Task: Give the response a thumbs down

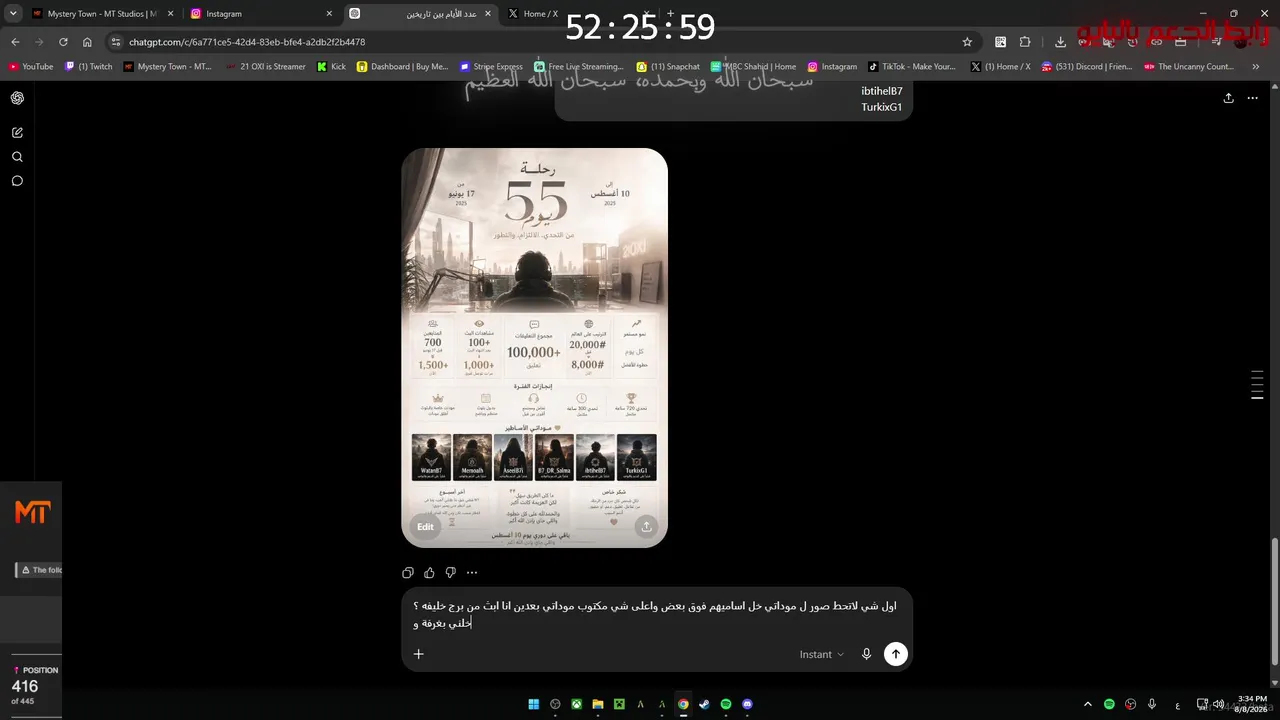Action: [x=450, y=573]
